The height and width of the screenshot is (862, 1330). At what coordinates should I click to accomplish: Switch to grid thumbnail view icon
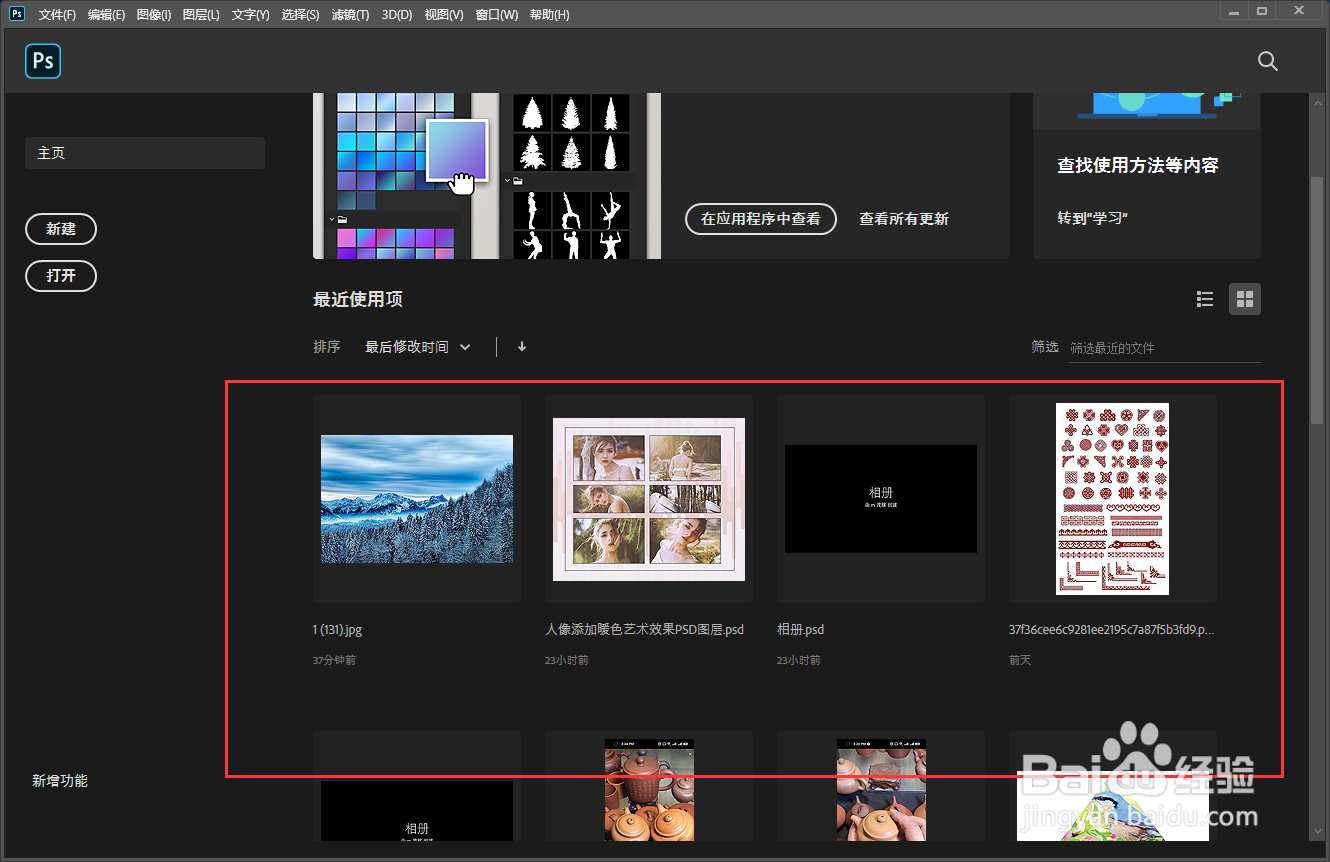pos(1245,299)
